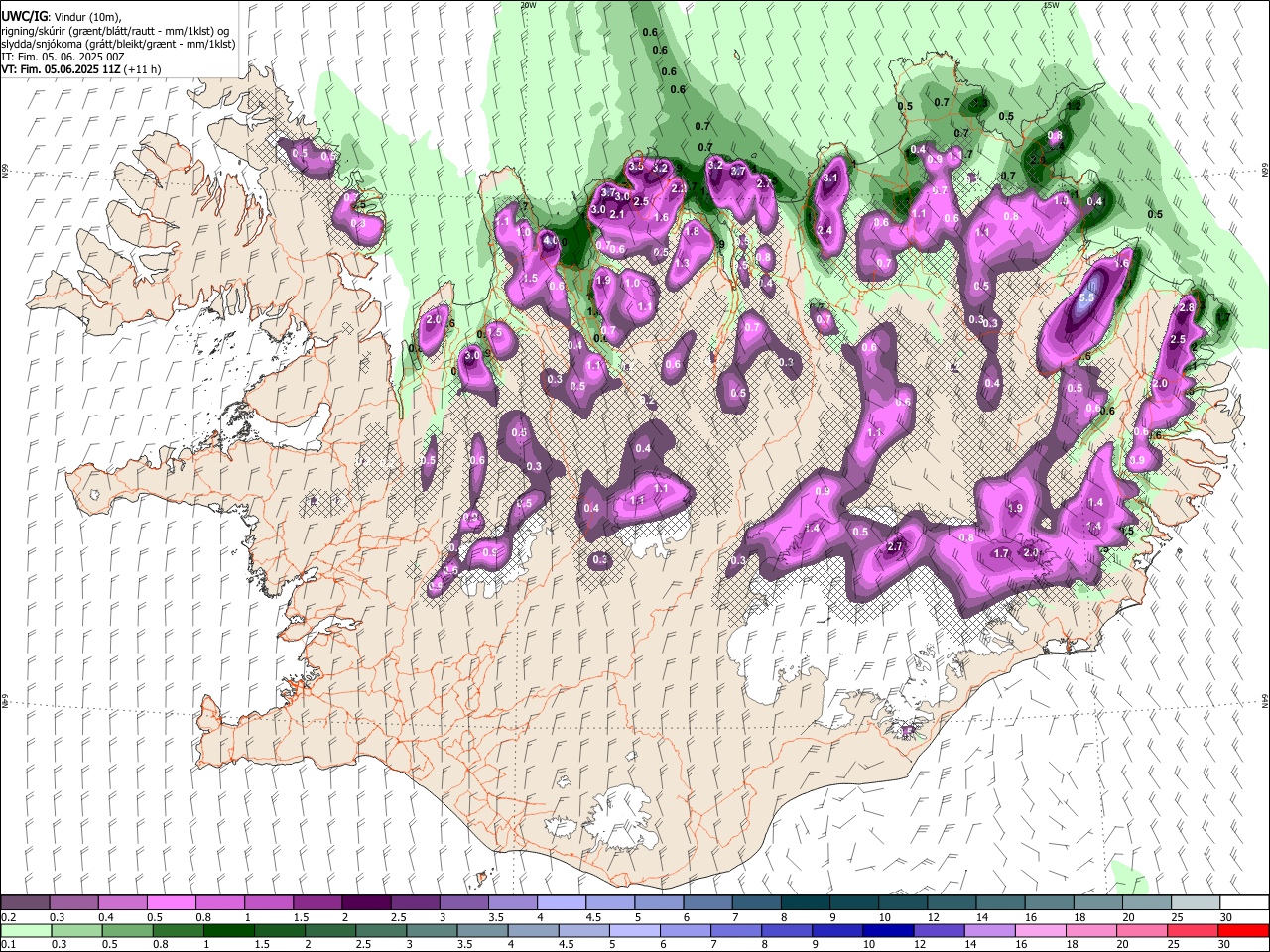Viewport: 1270px width, 952px height.
Task: Click upper scale label 0.8
Action: (203, 917)
